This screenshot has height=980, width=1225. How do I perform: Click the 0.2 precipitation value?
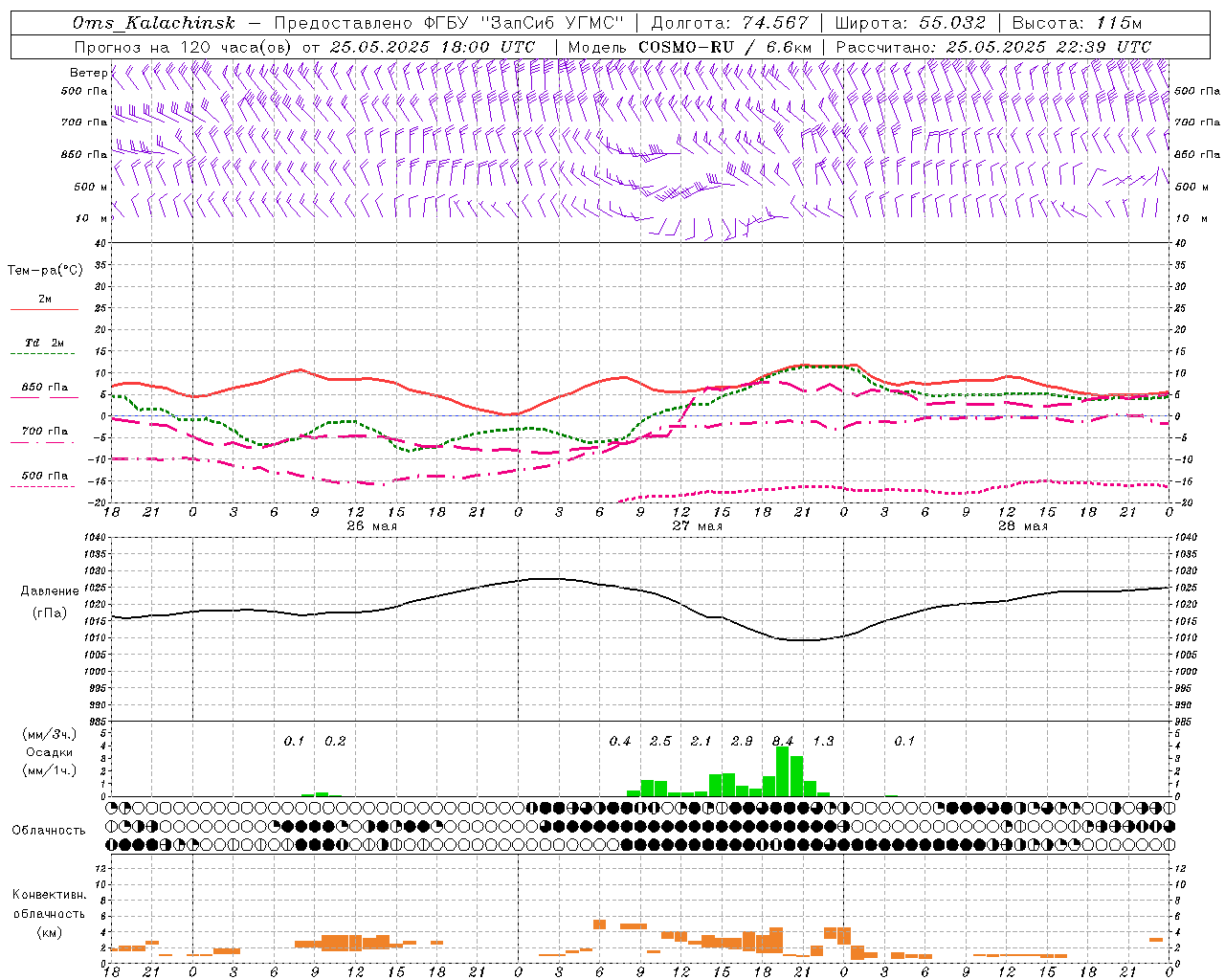point(335,741)
